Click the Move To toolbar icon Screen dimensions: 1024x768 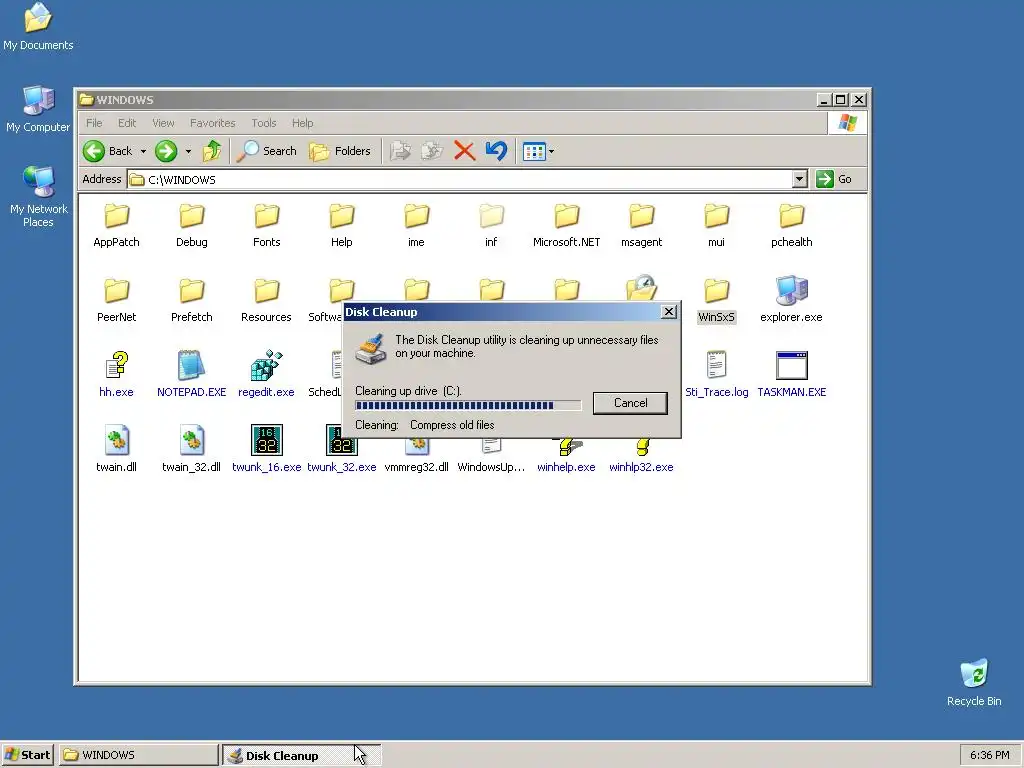coord(400,151)
